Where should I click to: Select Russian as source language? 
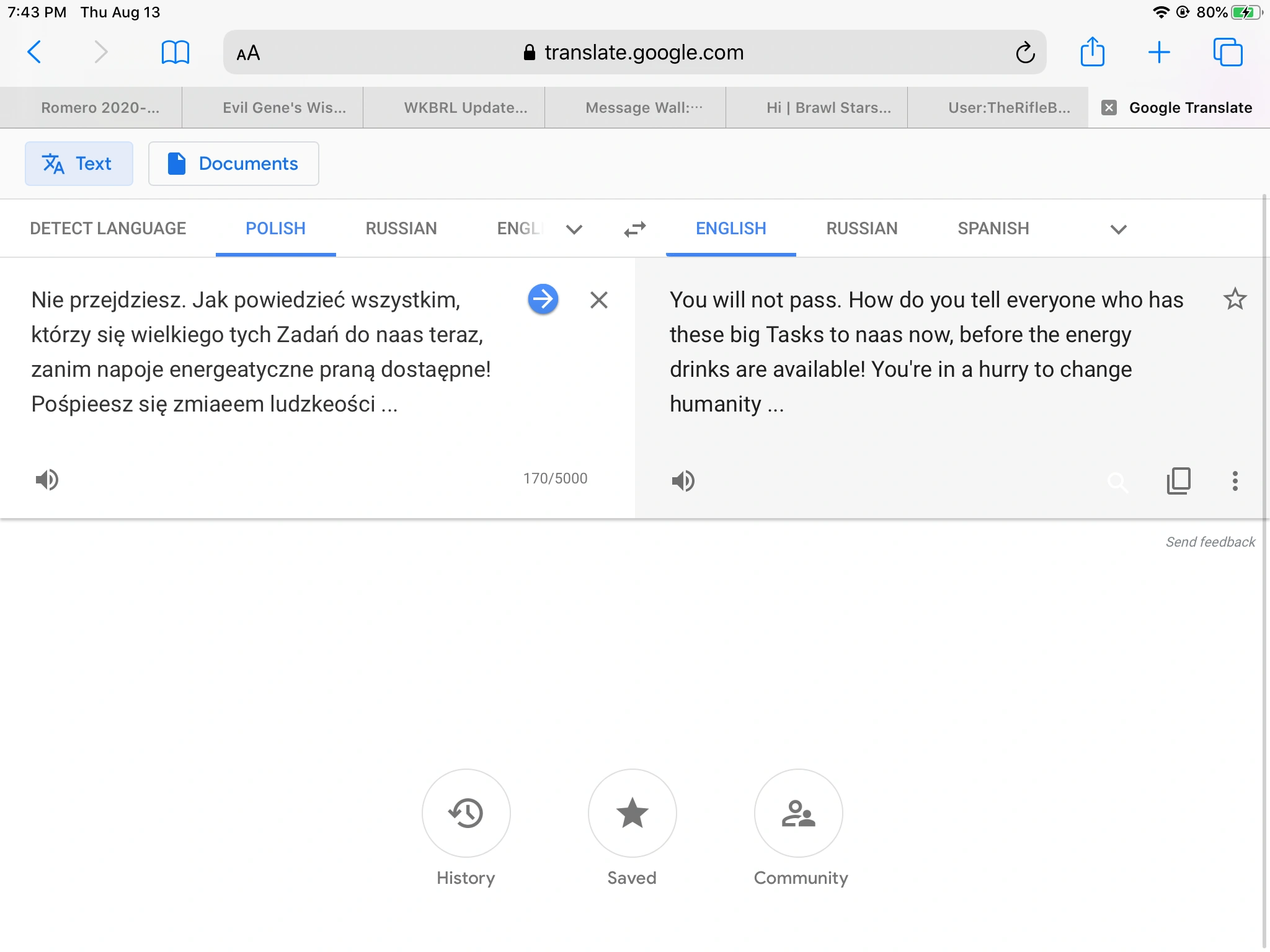[x=401, y=229]
